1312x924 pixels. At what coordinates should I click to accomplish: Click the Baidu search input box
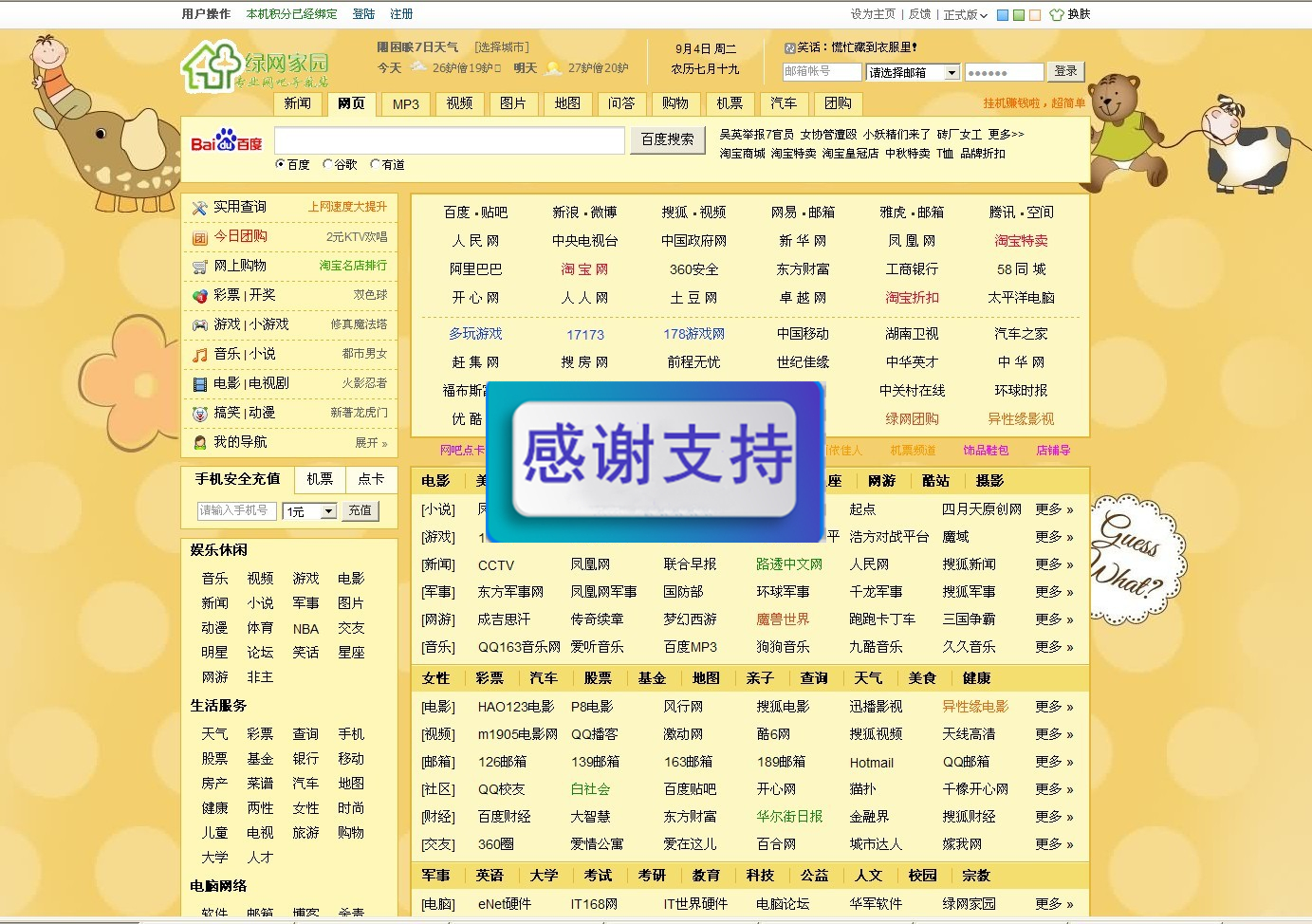point(450,140)
